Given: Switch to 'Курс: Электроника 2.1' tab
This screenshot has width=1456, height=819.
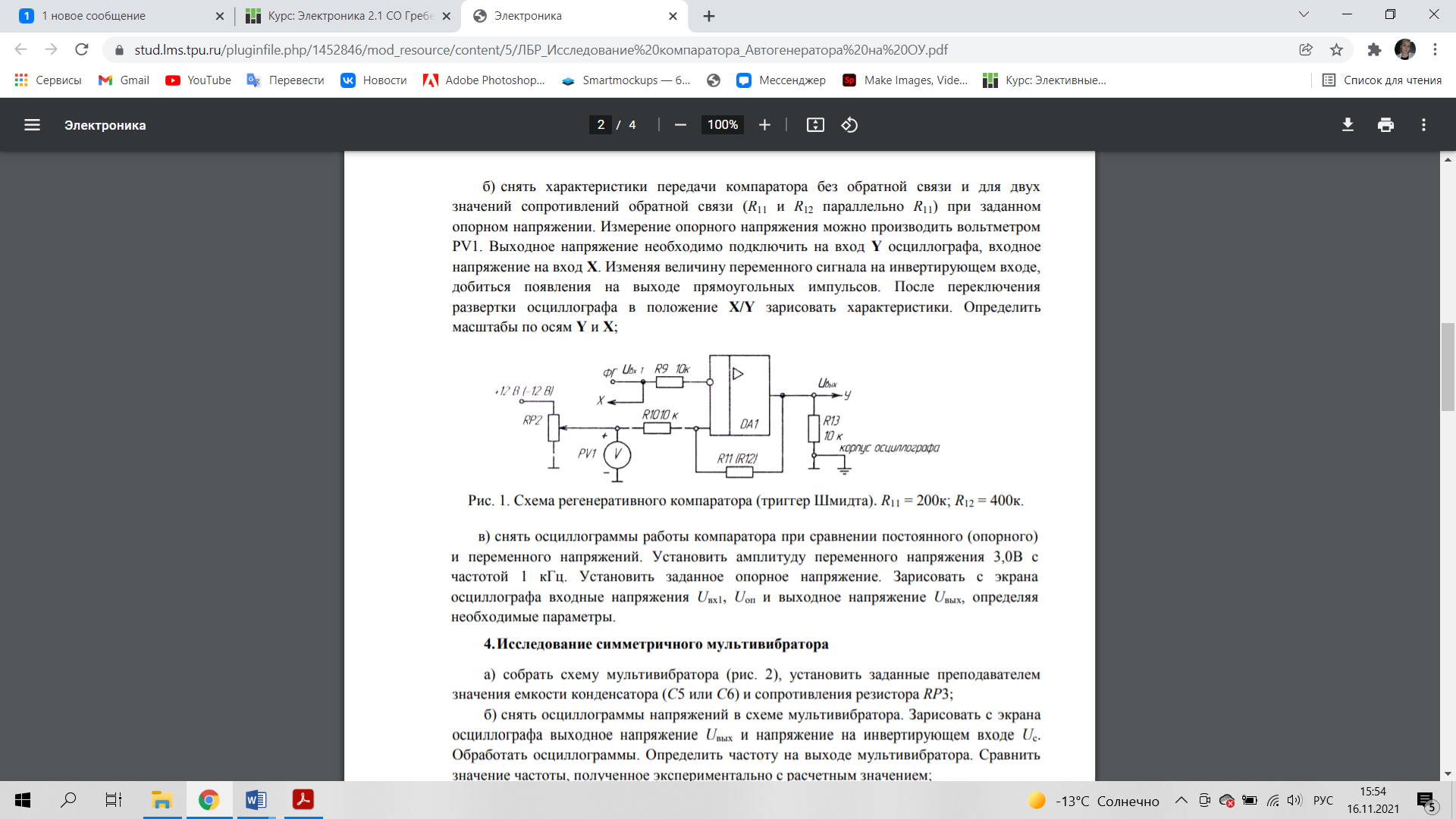Looking at the screenshot, I should [347, 16].
